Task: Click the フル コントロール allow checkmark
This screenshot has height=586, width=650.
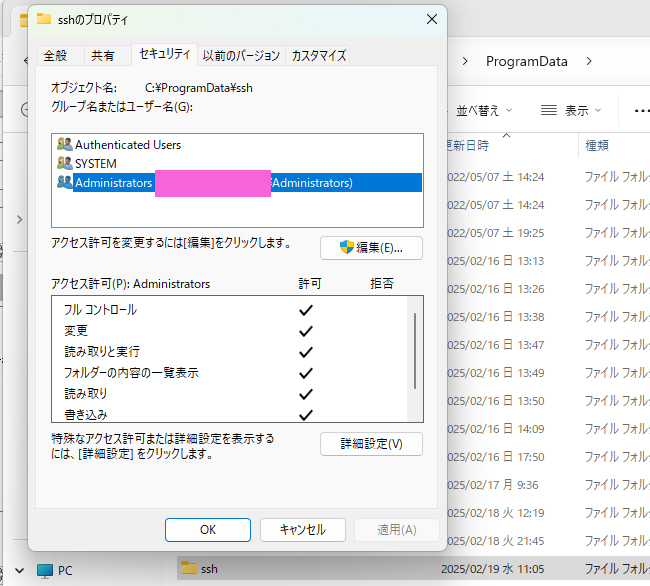Action: coord(306,310)
